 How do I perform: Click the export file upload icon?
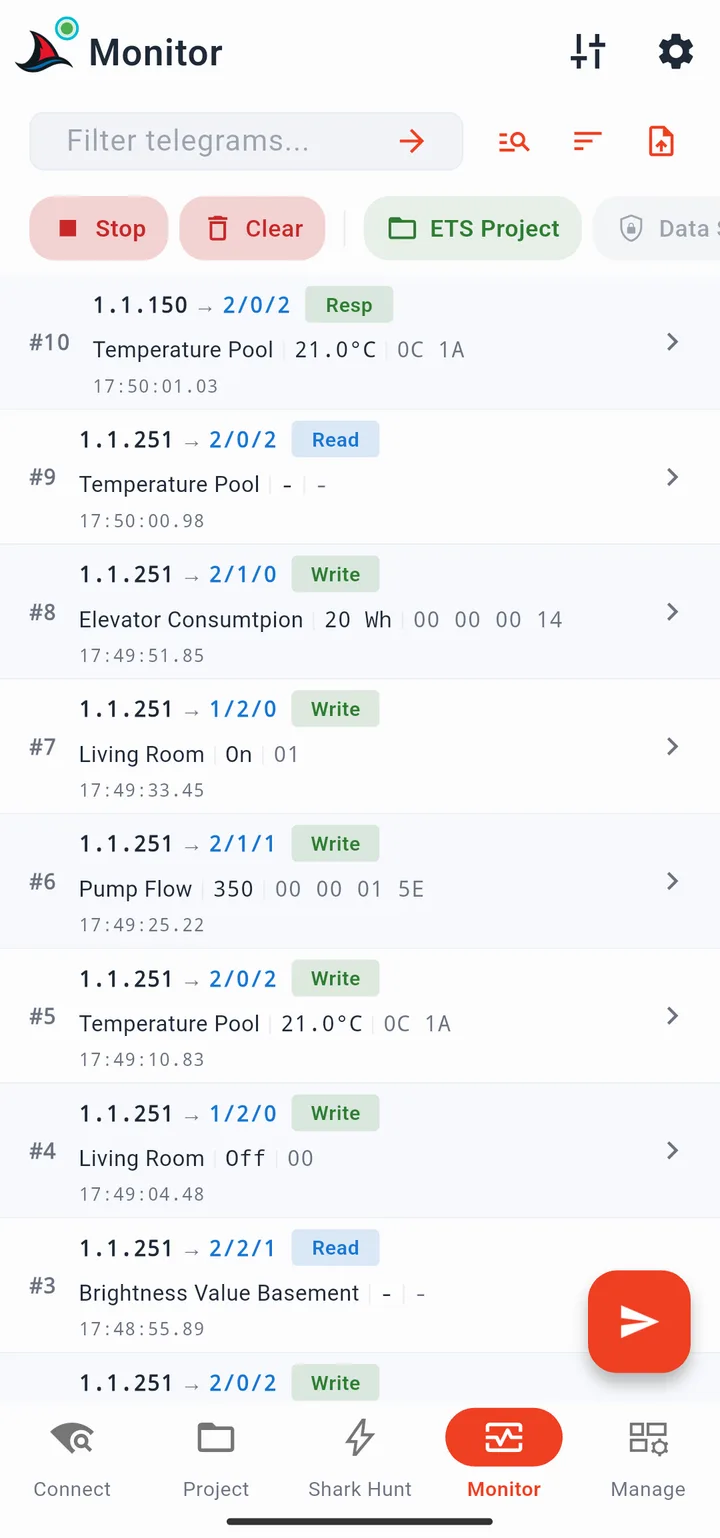click(x=661, y=141)
